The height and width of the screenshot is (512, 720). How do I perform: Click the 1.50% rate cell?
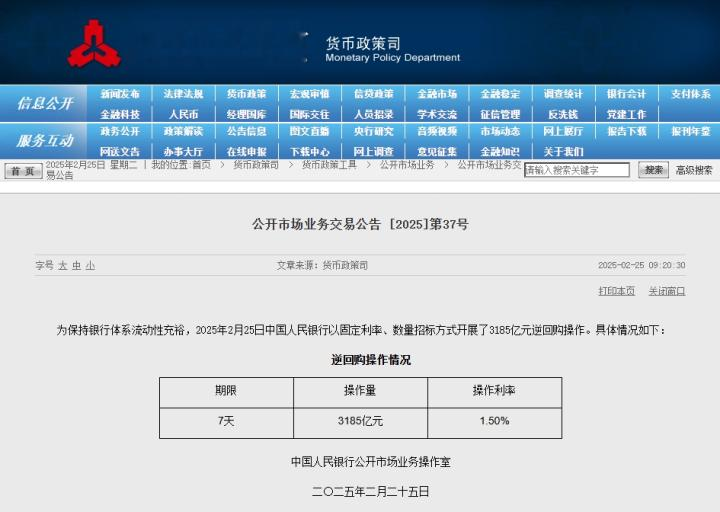(495, 421)
